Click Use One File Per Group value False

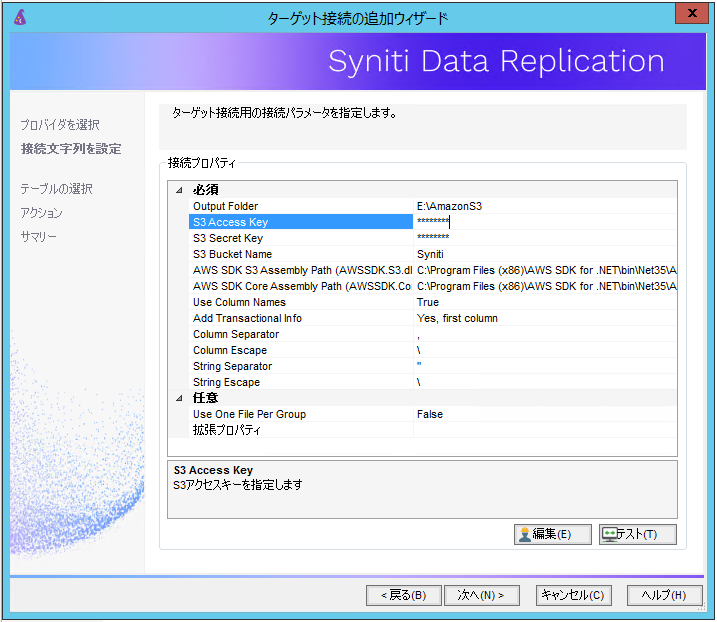(x=545, y=414)
